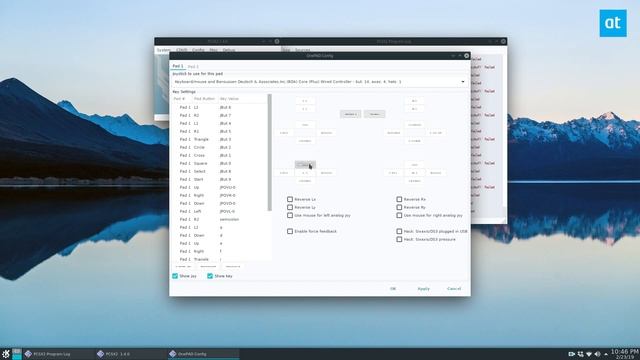The width and height of the screenshot is (640, 360).
Task: Click the Square mapping button
Action: point(393,133)
